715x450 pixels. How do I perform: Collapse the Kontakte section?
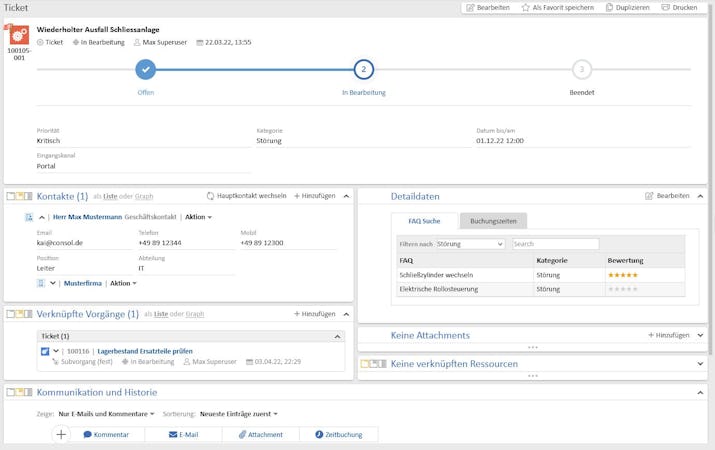[346, 196]
